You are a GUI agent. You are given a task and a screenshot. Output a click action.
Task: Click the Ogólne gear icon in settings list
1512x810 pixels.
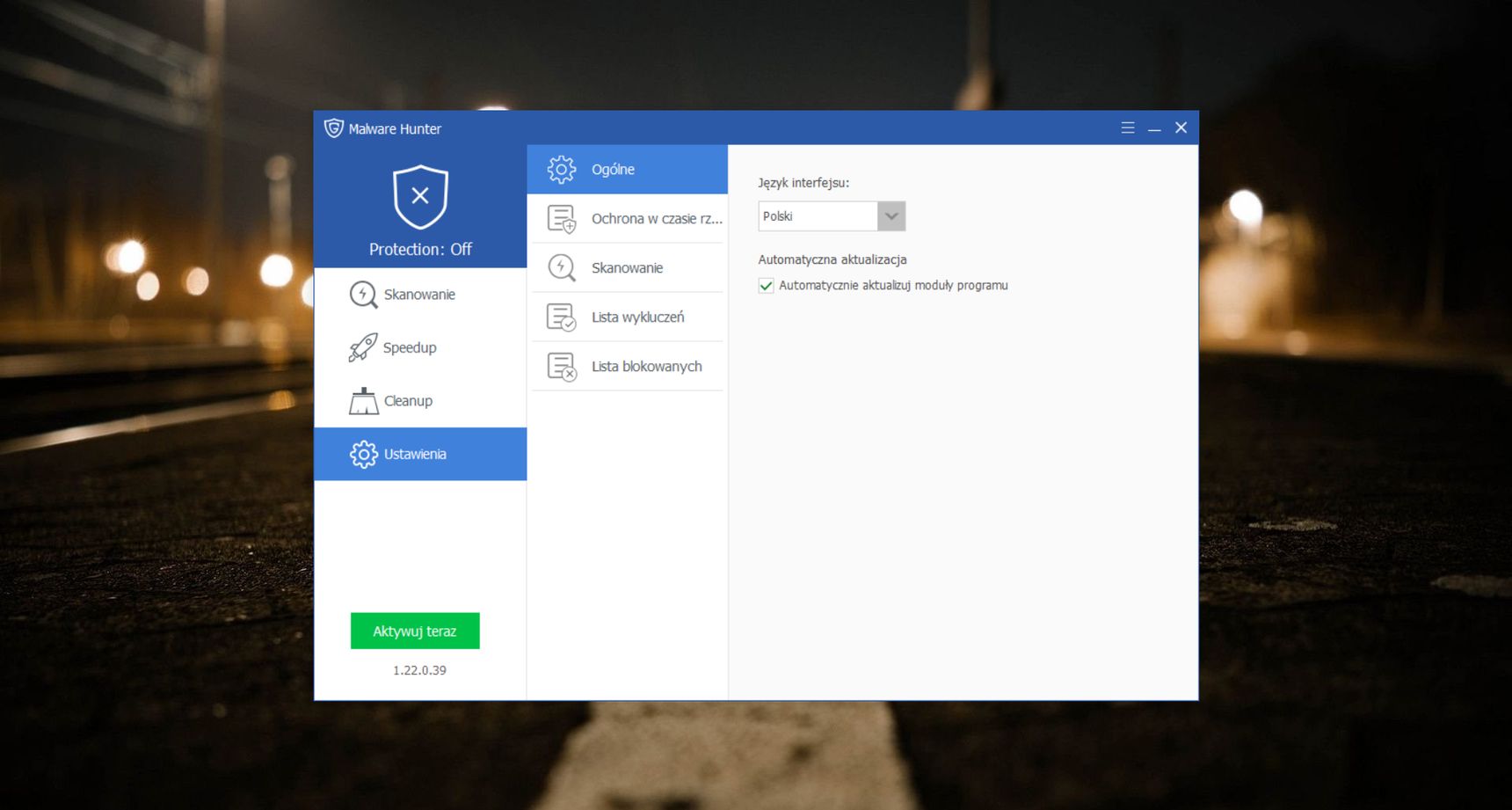click(562, 169)
